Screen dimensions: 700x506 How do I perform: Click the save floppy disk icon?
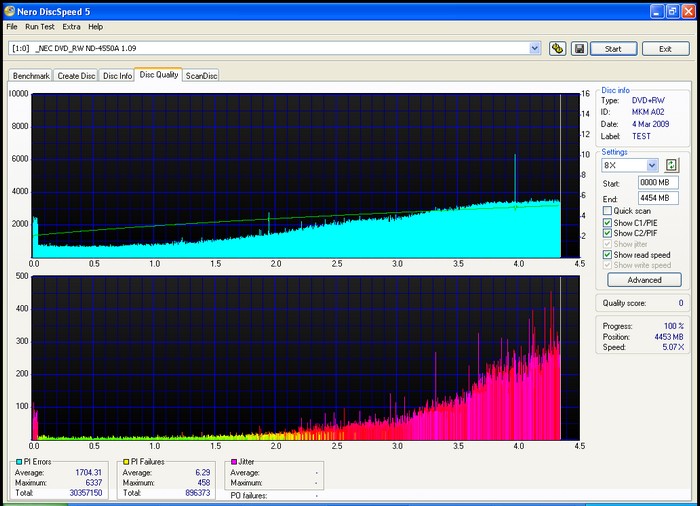point(577,48)
